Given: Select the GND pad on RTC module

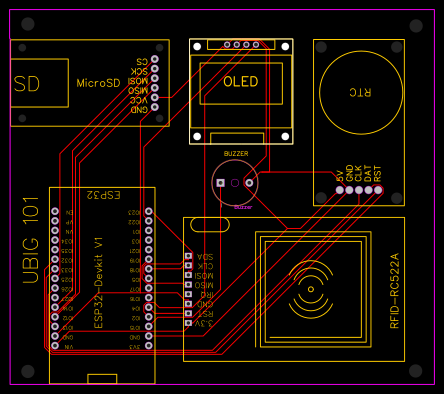Looking at the screenshot, I should (349, 190).
